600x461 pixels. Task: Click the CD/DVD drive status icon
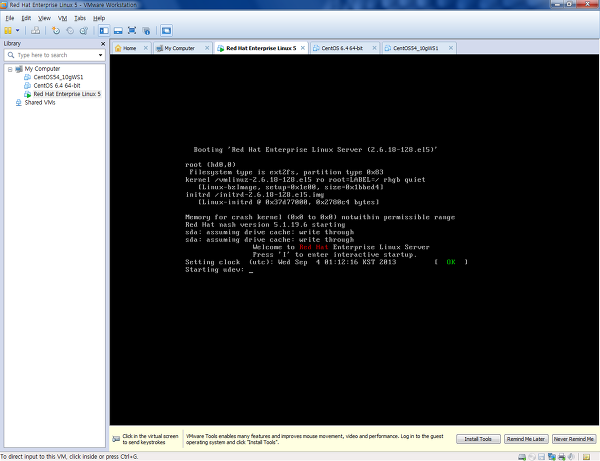tap(532, 457)
